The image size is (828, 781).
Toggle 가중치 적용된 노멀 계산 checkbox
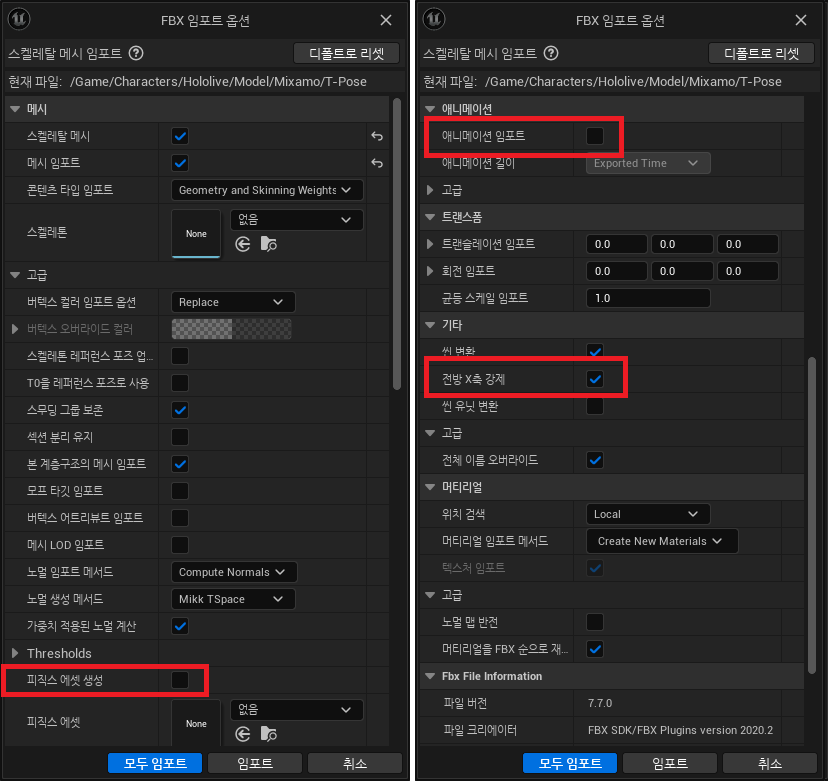[x=180, y=626]
